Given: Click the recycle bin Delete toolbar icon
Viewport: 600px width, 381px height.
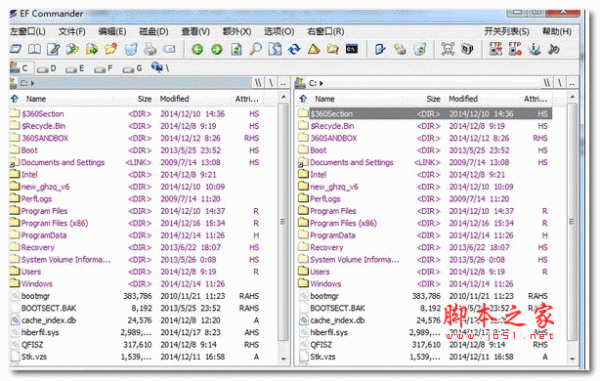Looking at the screenshot, I should pos(130,49).
